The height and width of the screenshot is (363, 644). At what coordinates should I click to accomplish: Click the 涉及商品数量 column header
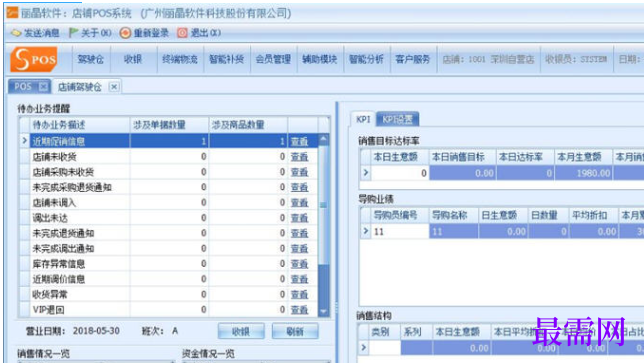click(248, 125)
